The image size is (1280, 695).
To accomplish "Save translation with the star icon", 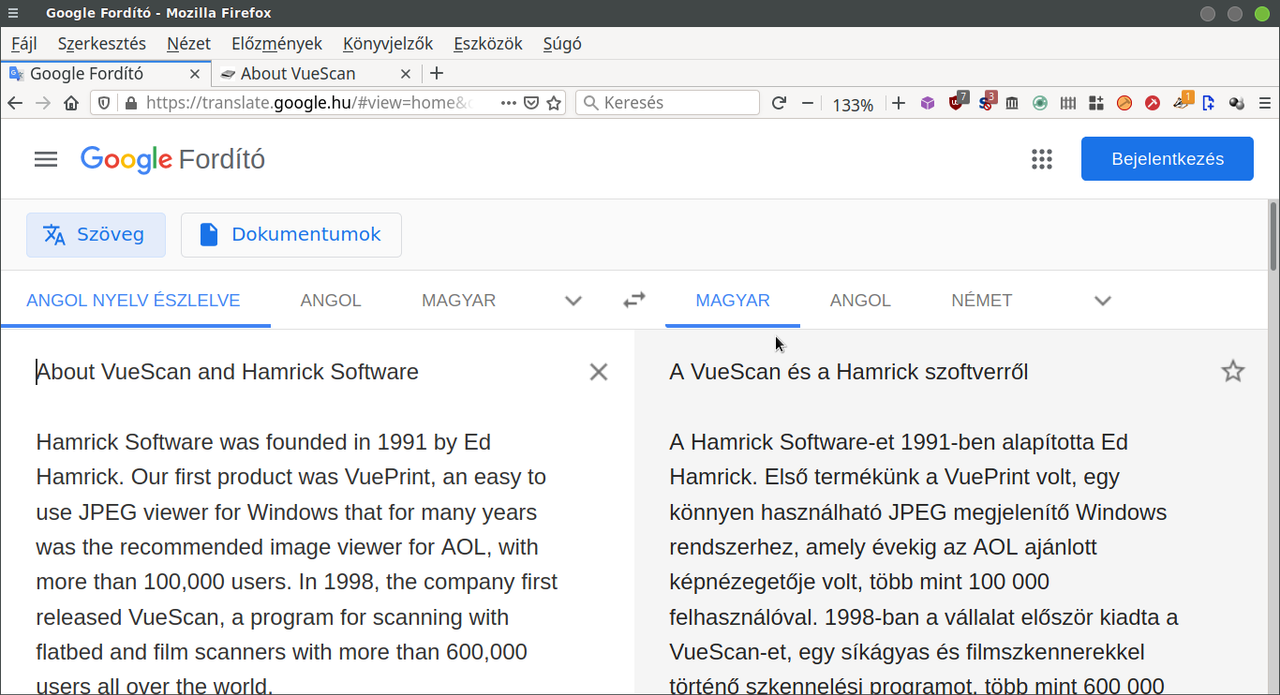I will [1233, 372].
